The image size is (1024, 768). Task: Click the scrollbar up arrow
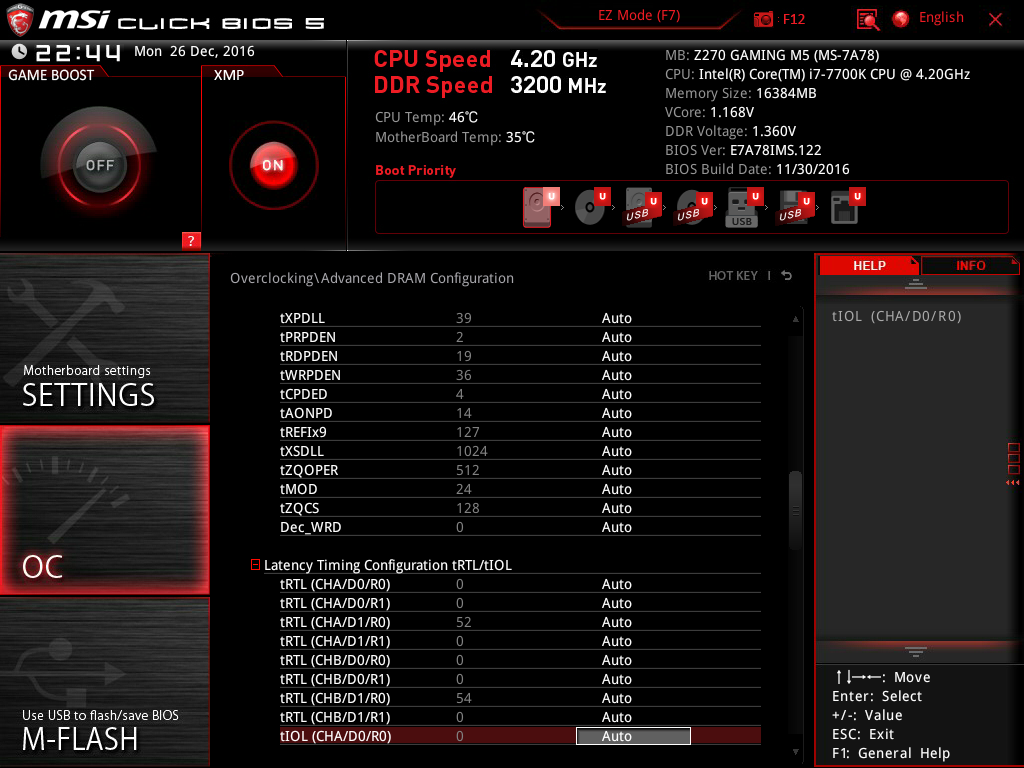coord(795,319)
